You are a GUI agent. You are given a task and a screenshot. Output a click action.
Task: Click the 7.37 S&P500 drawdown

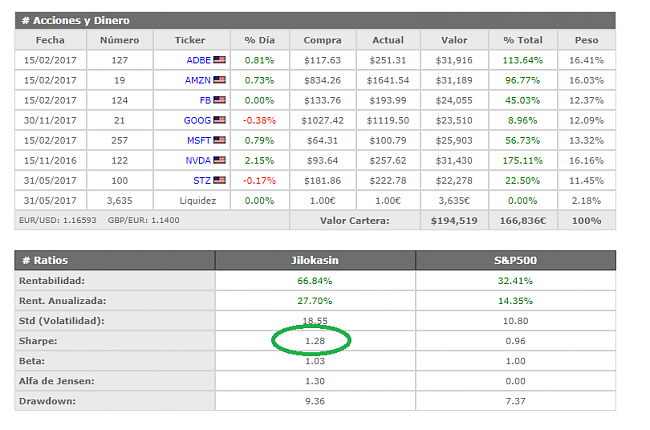515,401
